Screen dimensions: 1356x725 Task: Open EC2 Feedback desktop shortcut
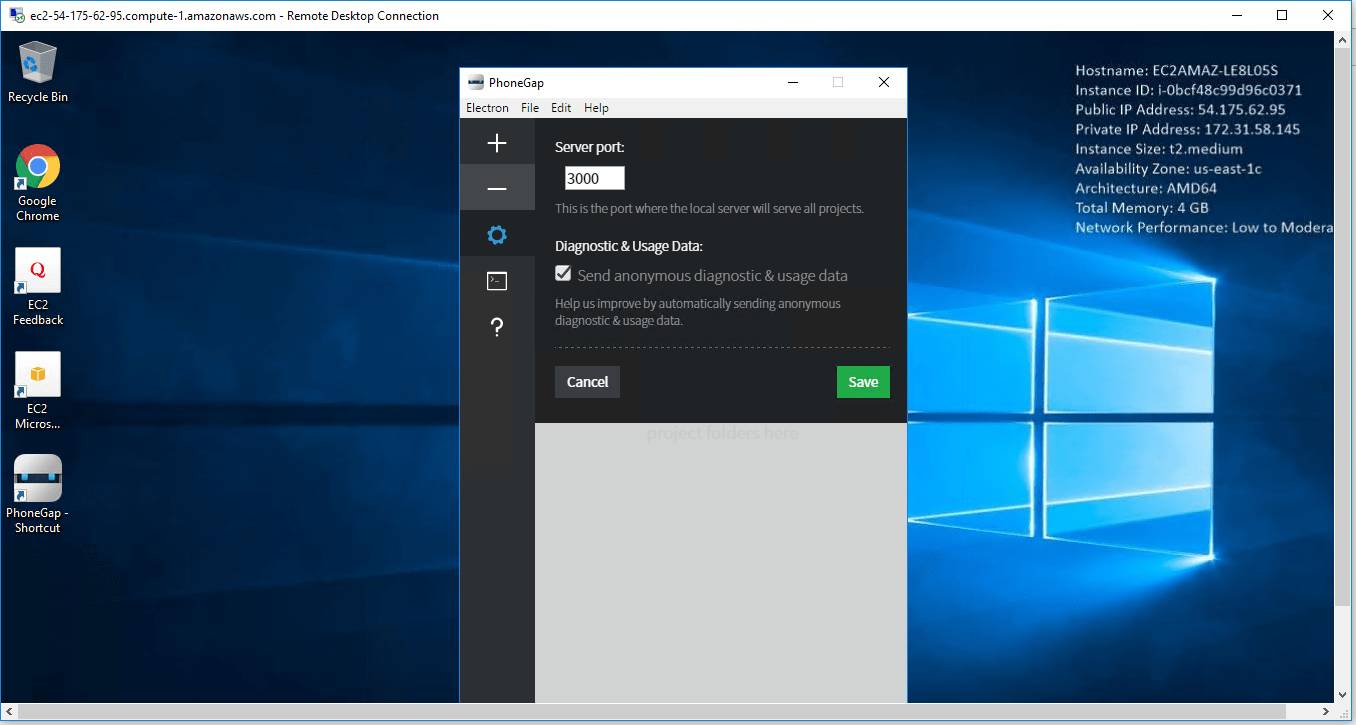(x=38, y=287)
